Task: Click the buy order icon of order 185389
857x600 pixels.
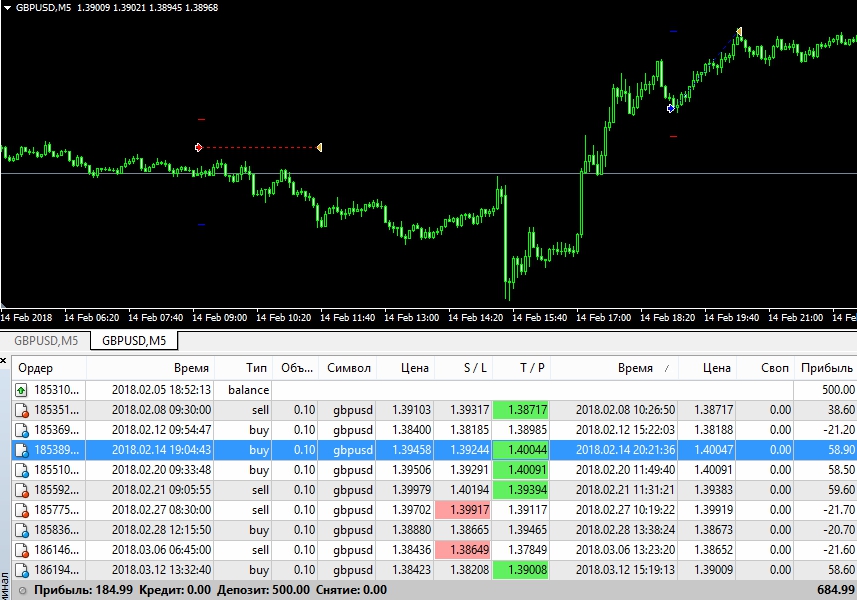Action: point(21,450)
